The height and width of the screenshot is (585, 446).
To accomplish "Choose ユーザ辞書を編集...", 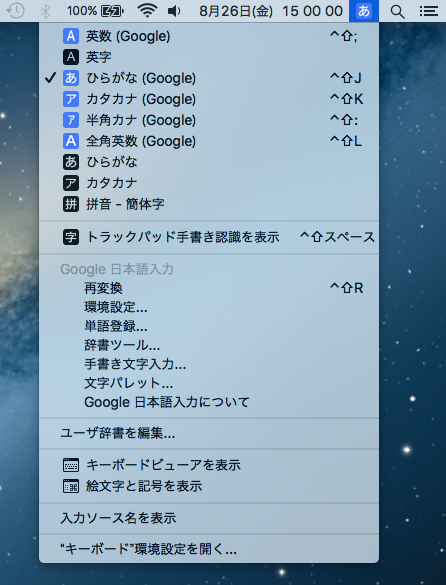I will (209, 434).
